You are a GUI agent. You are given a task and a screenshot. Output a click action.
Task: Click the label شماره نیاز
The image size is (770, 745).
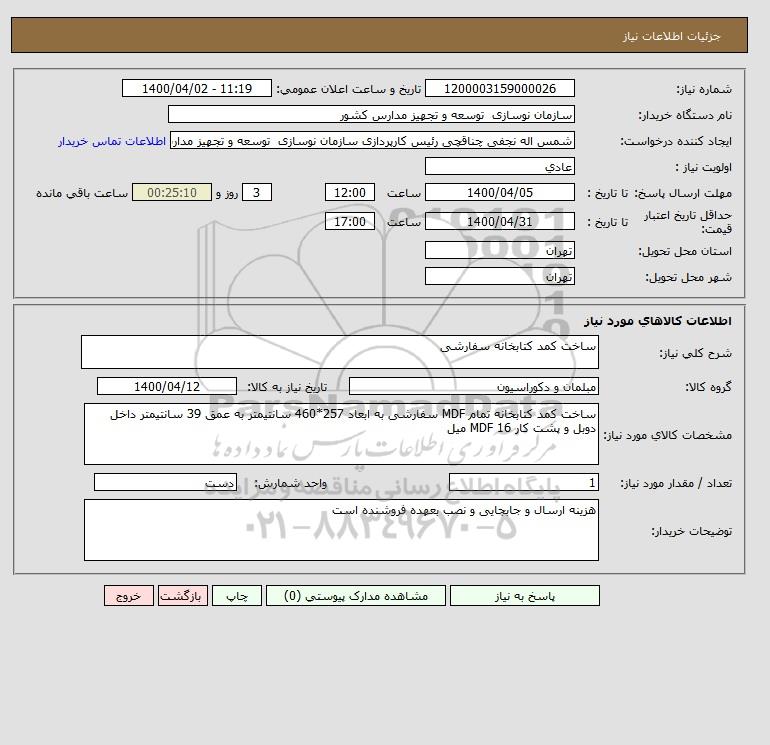(x=704, y=89)
